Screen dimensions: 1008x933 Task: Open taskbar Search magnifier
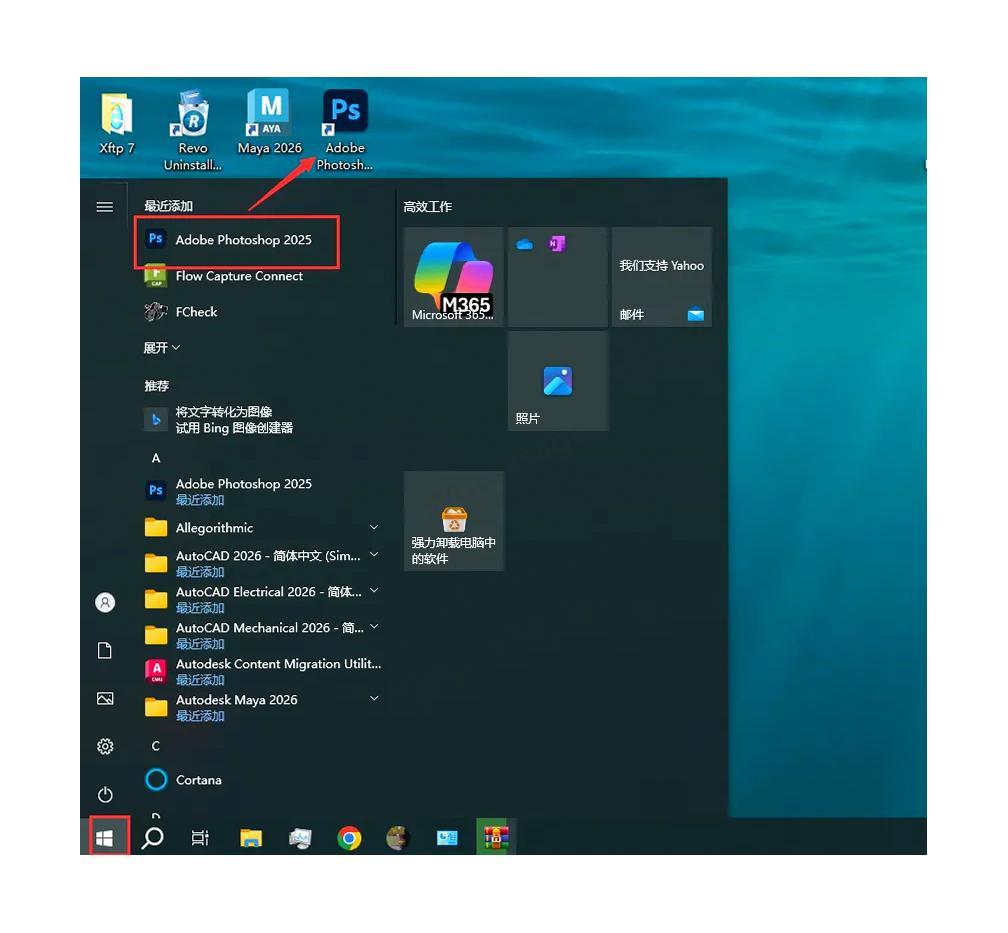pos(152,838)
